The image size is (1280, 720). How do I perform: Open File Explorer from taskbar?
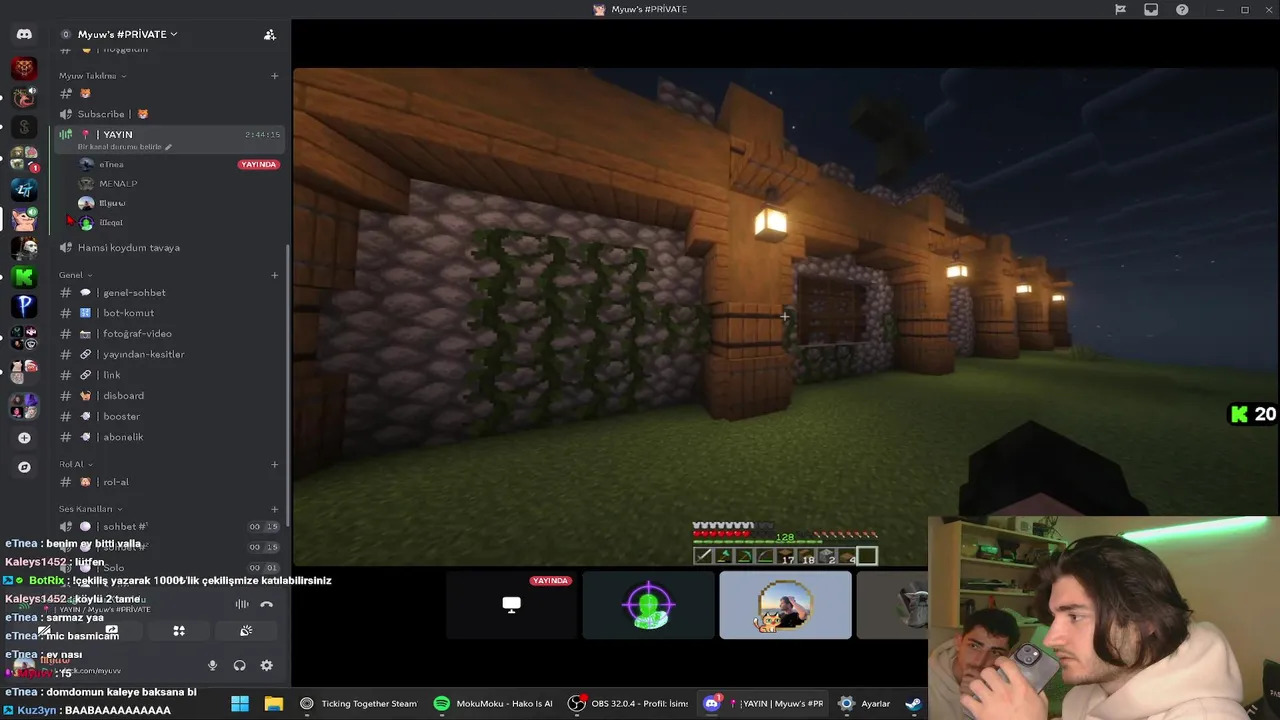pos(273,703)
